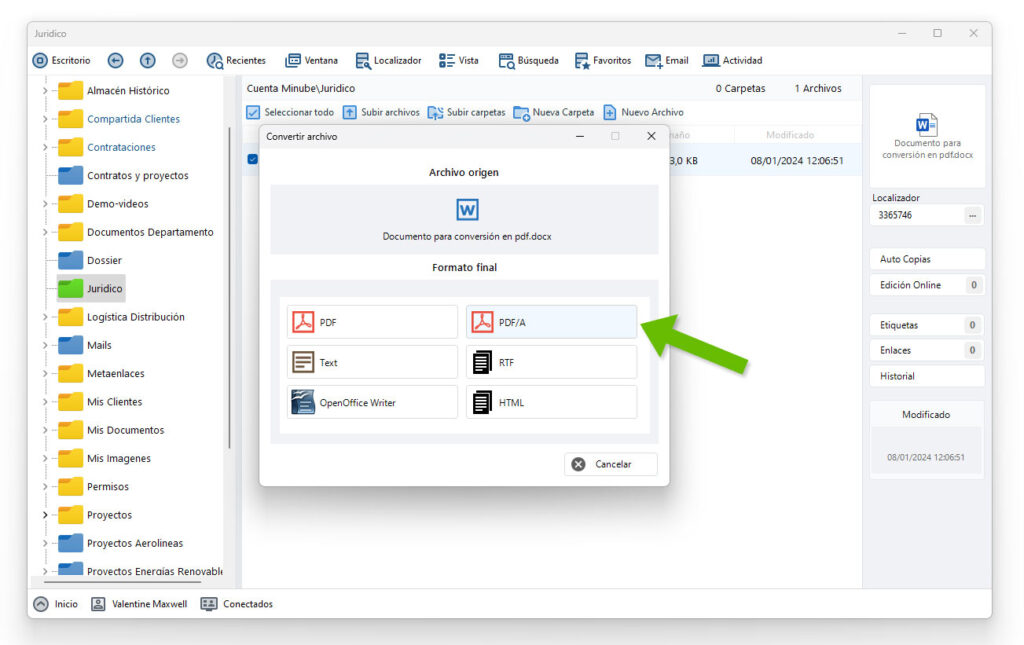Expand the Mails folder
Viewport: 1024px width, 645px height.
point(45,345)
